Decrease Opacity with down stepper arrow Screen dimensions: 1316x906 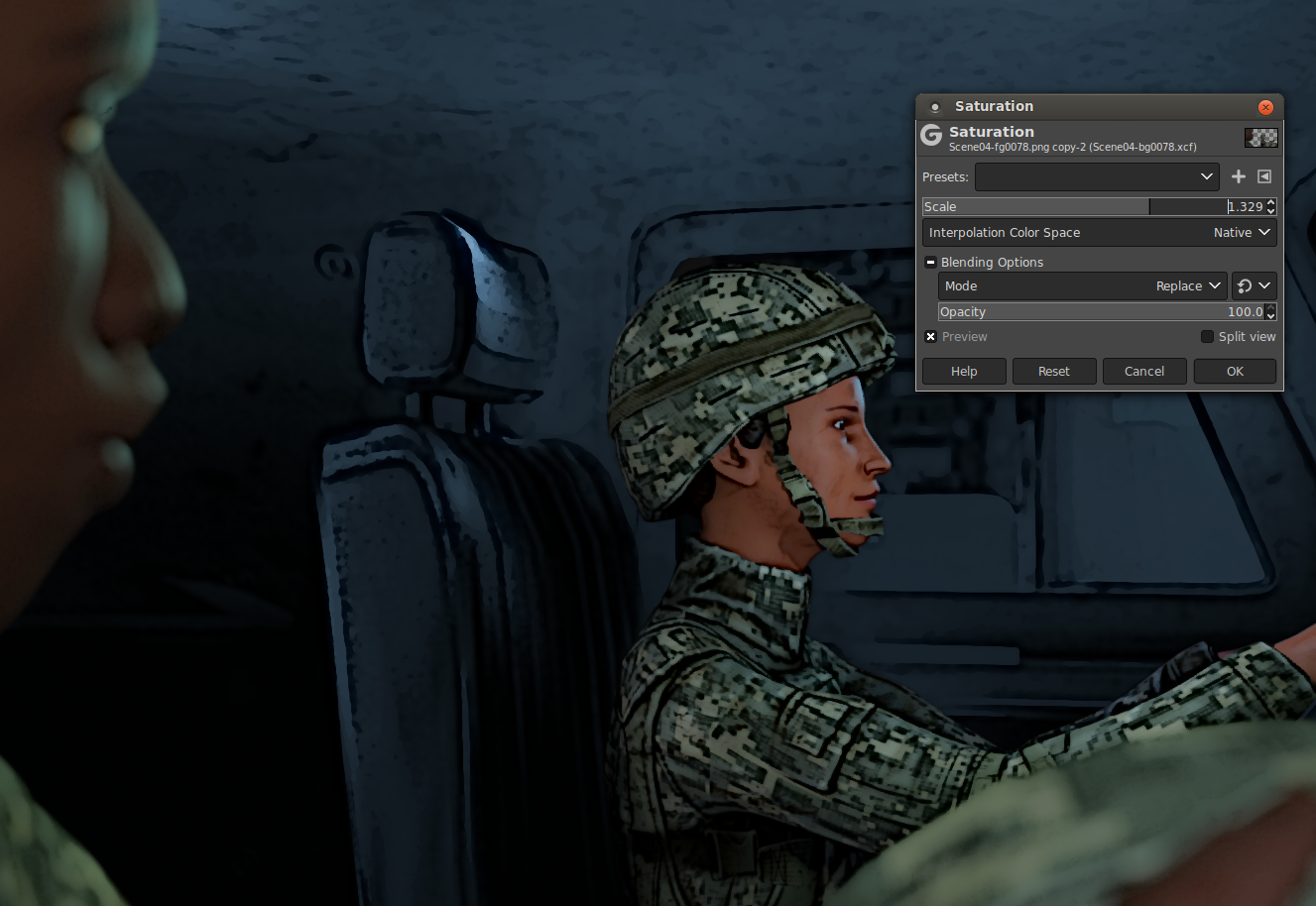pos(1271,316)
